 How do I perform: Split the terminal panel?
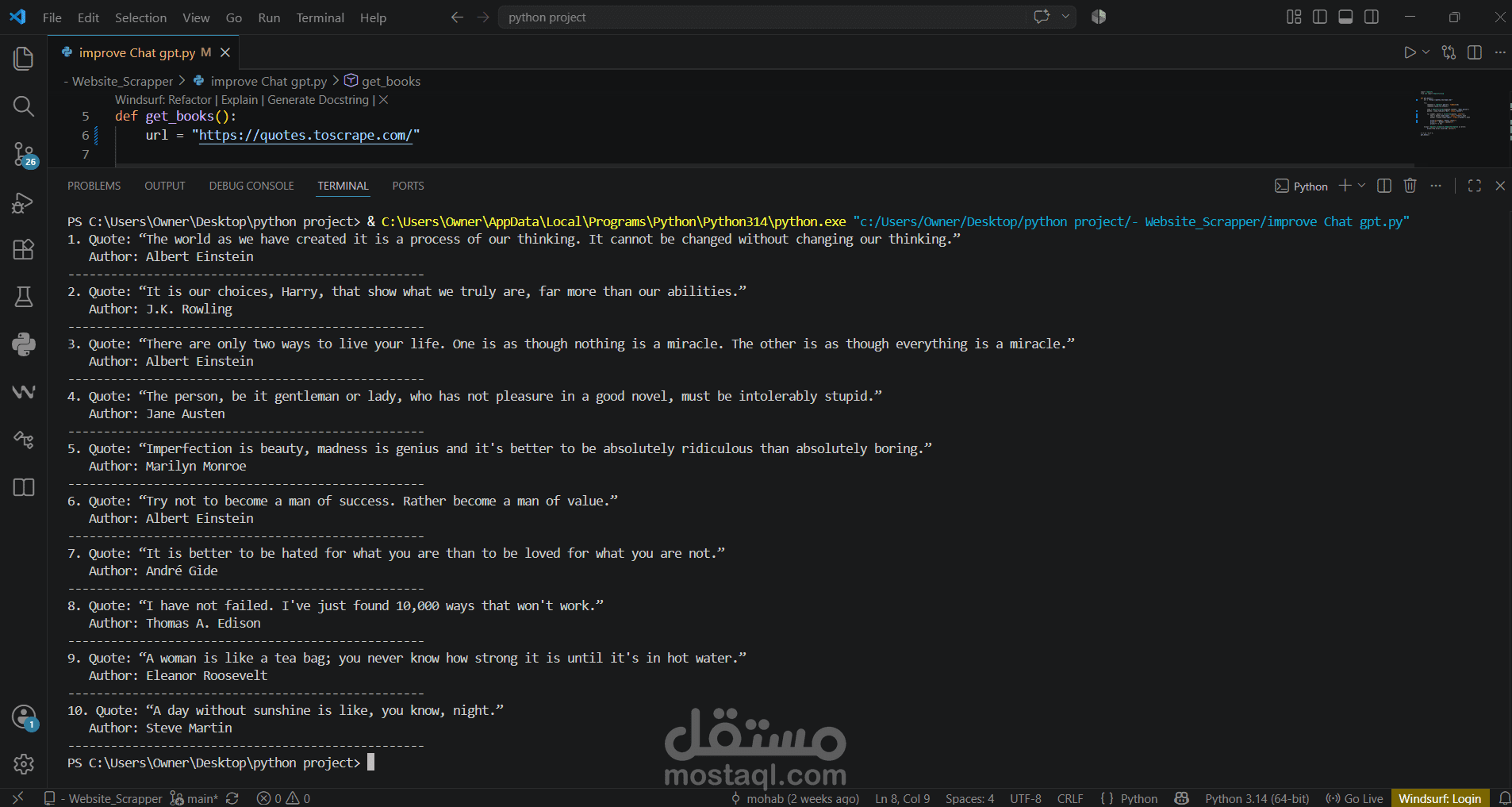(x=1384, y=186)
